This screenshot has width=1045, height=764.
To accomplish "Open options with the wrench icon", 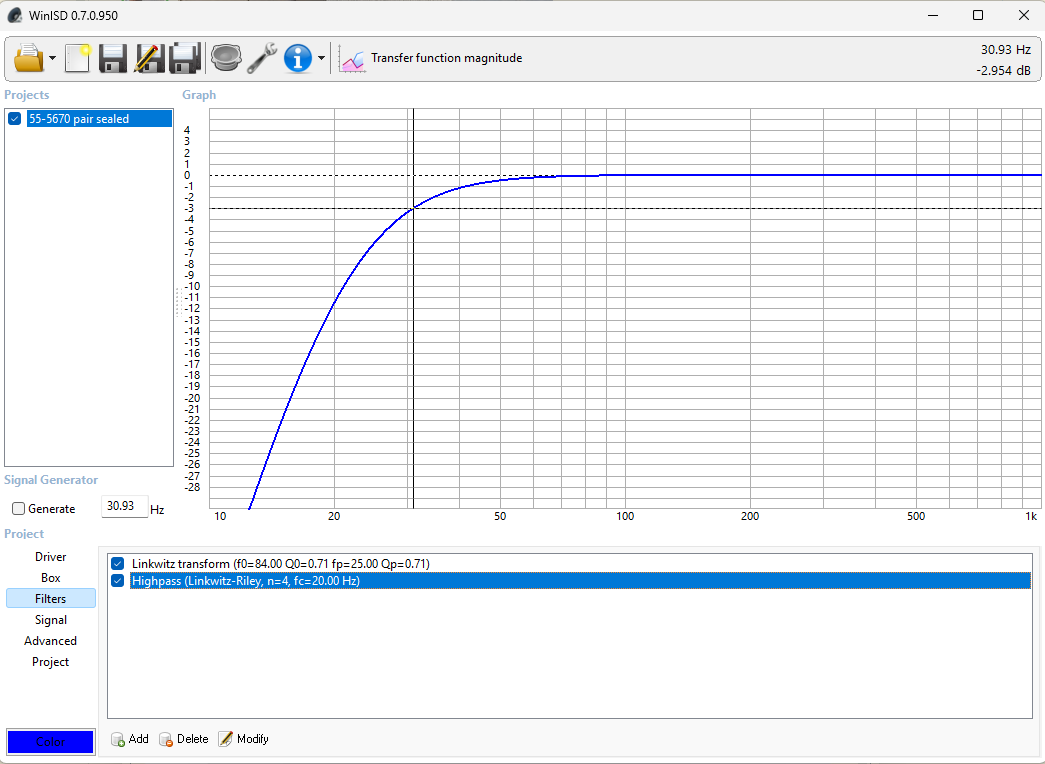I will pyautogui.click(x=262, y=58).
